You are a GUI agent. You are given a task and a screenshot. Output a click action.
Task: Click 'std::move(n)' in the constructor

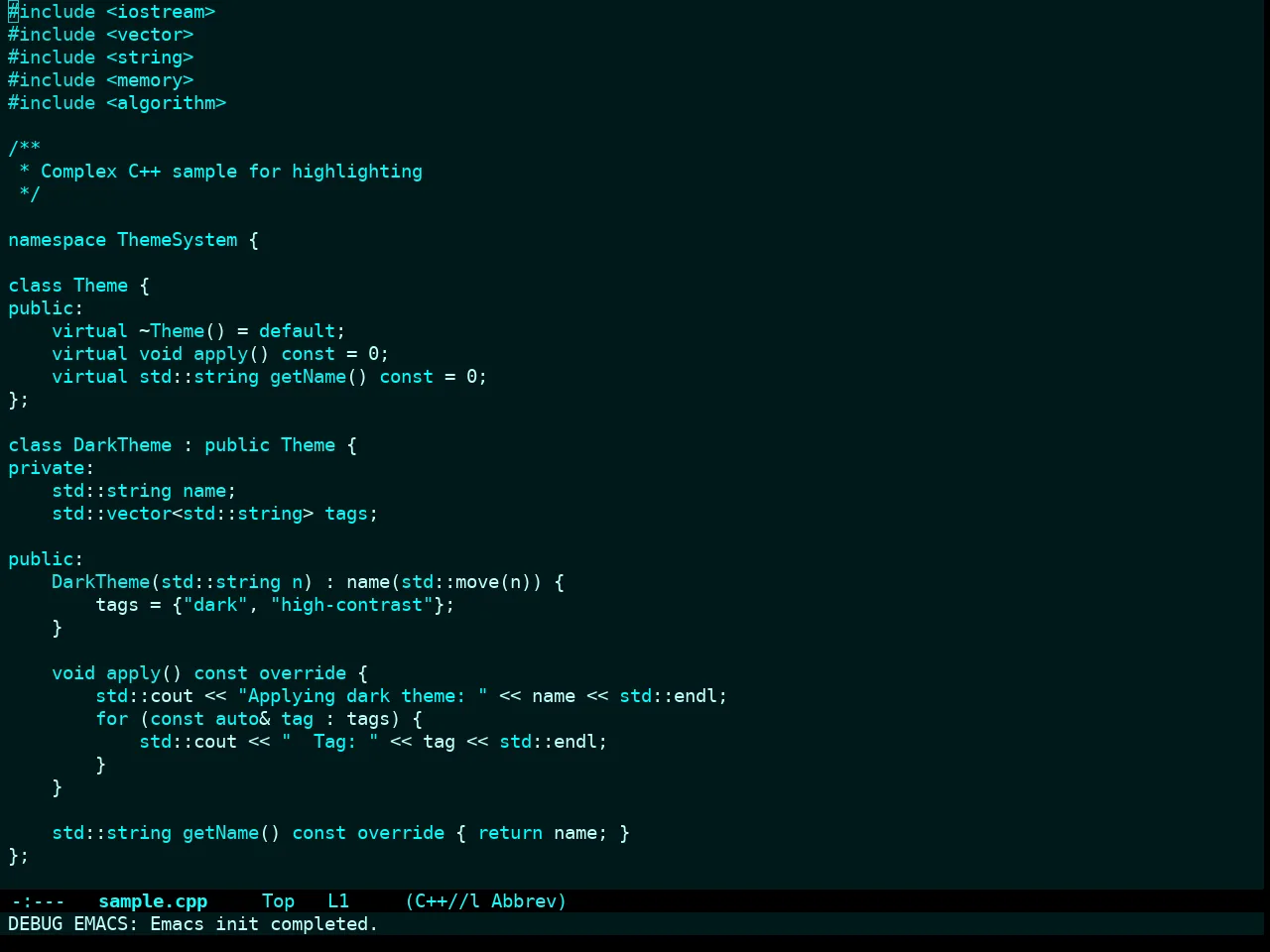pyautogui.click(x=466, y=582)
